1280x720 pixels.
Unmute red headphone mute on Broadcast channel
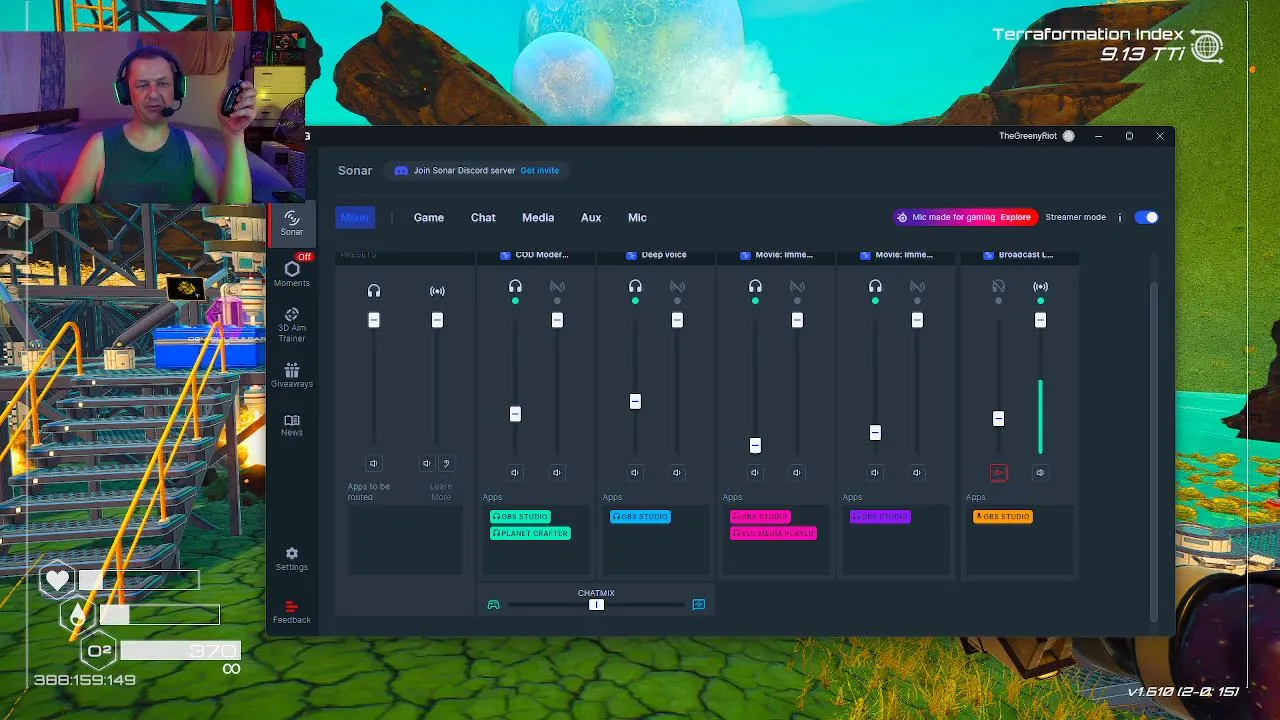coord(998,472)
